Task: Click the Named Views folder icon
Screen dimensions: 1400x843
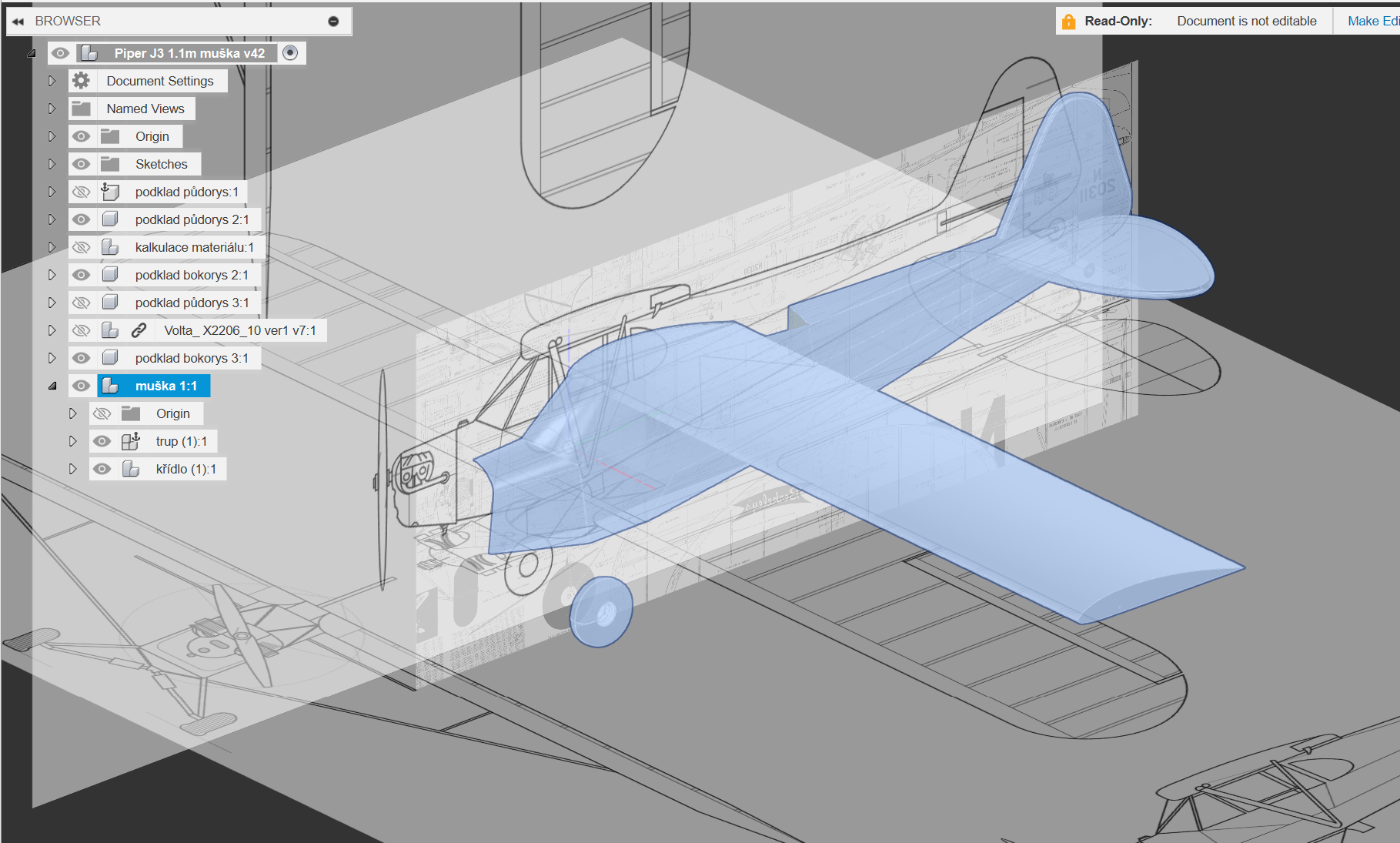Action: [82, 109]
